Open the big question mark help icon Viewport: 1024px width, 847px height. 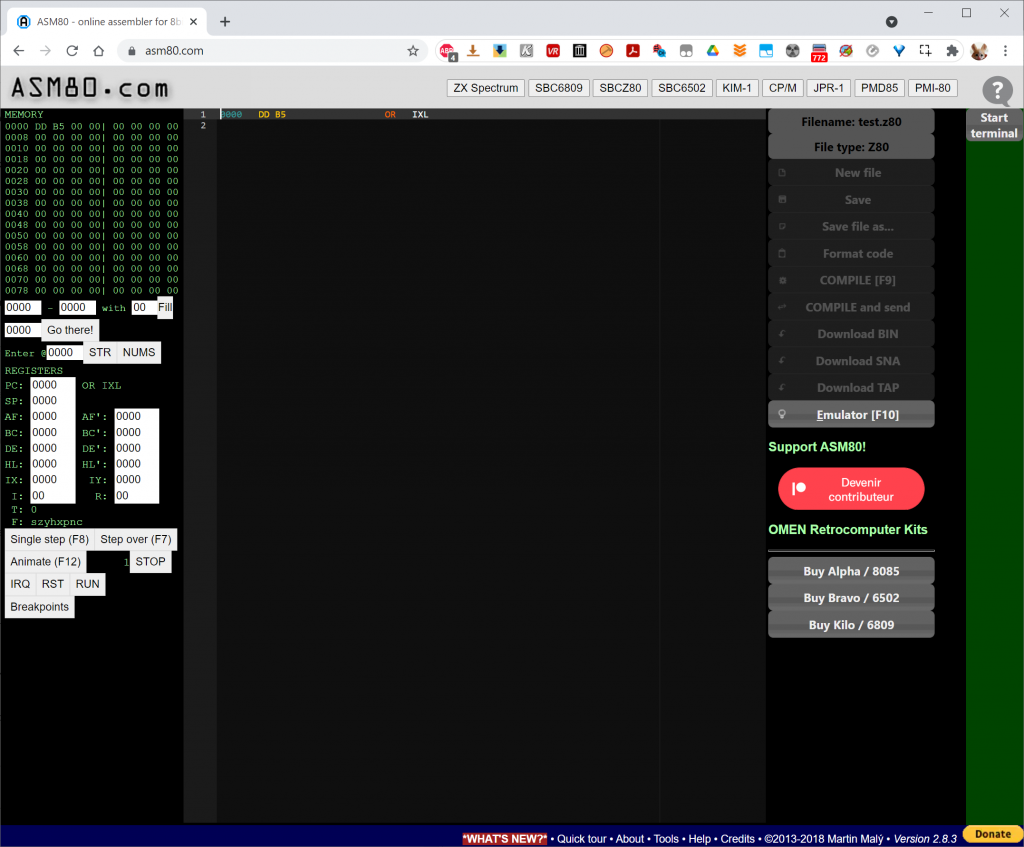pyautogui.click(x=997, y=93)
